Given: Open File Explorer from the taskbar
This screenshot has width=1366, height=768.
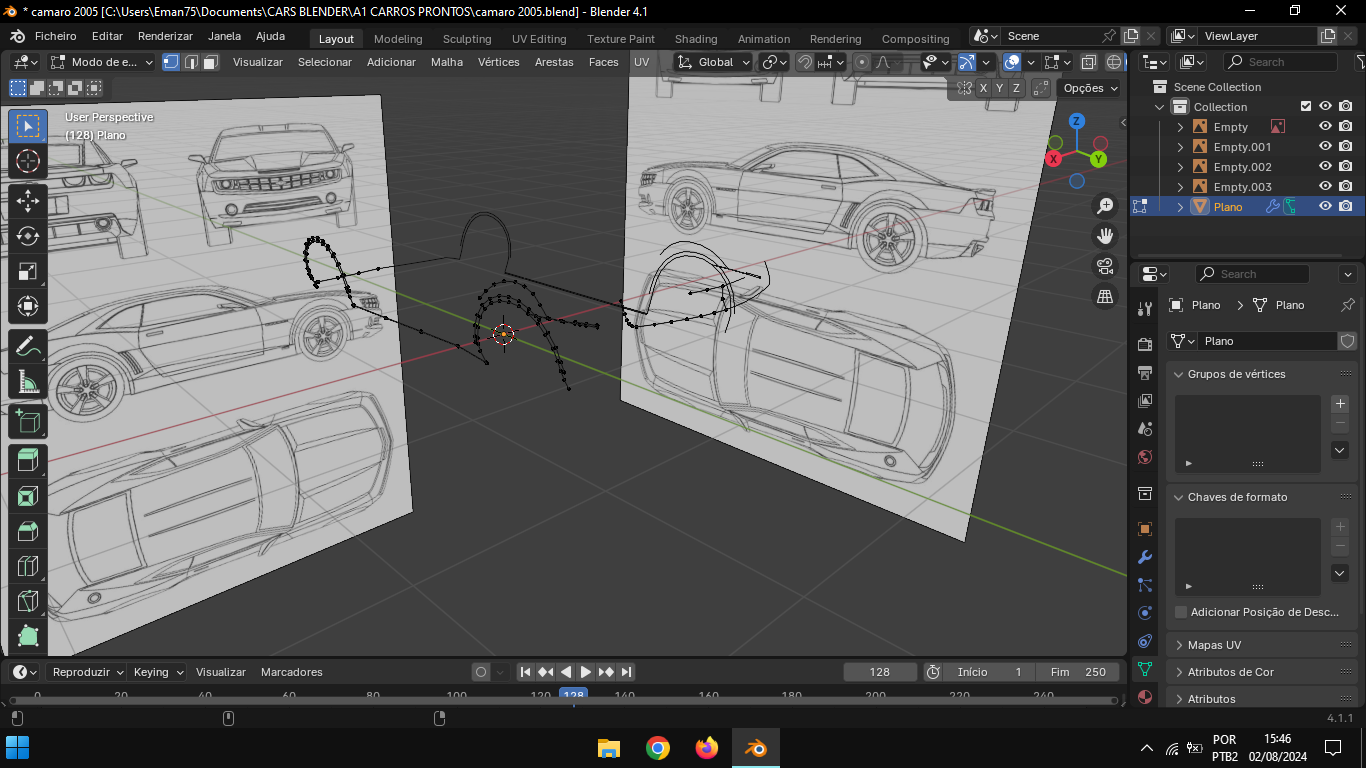Looking at the screenshot, I should (608, 748).
